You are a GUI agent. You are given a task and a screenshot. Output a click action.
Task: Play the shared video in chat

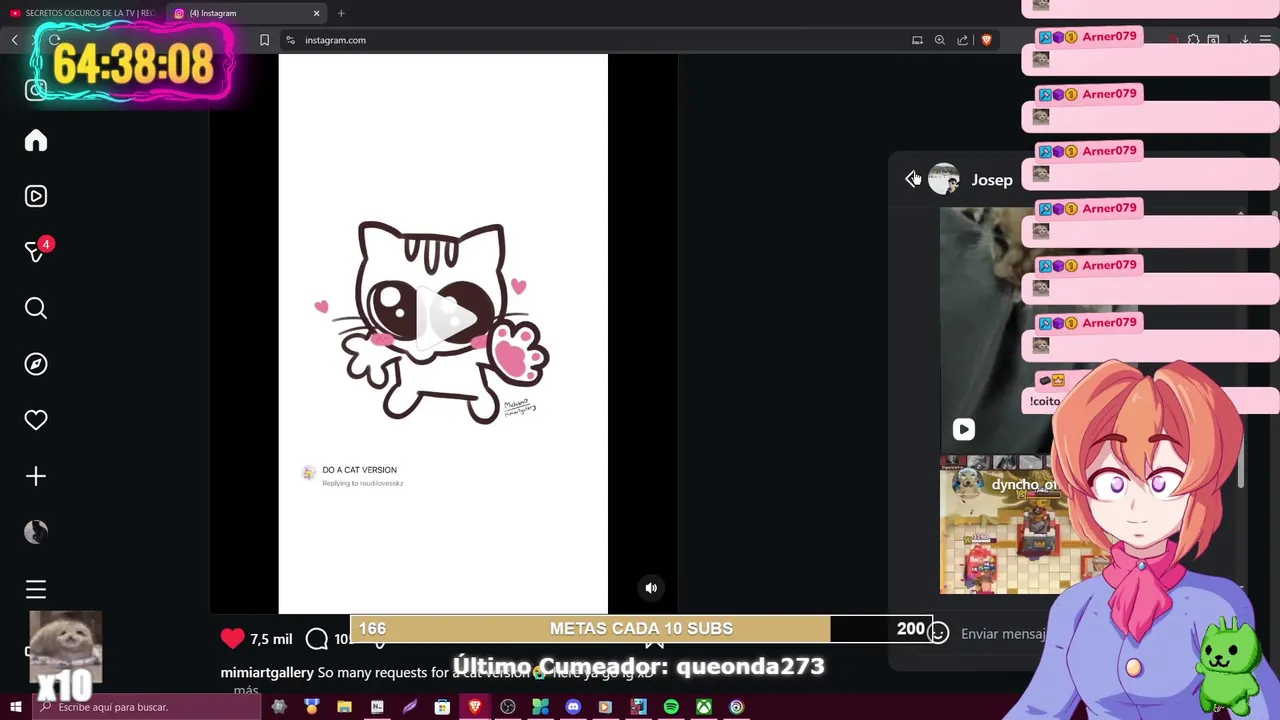click(x=963, y=429)
